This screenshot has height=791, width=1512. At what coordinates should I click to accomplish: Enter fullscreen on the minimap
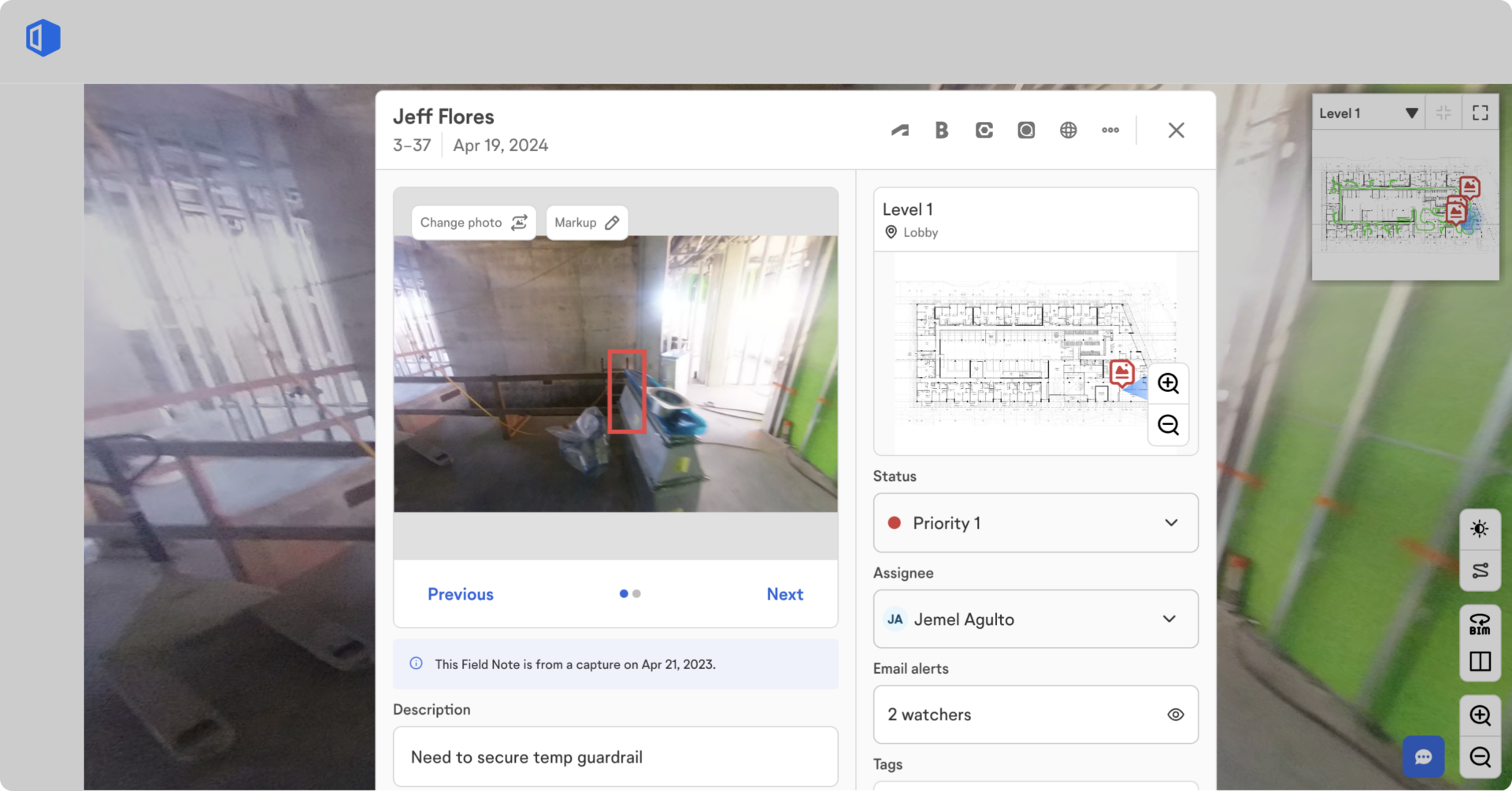click(1480, 113)
